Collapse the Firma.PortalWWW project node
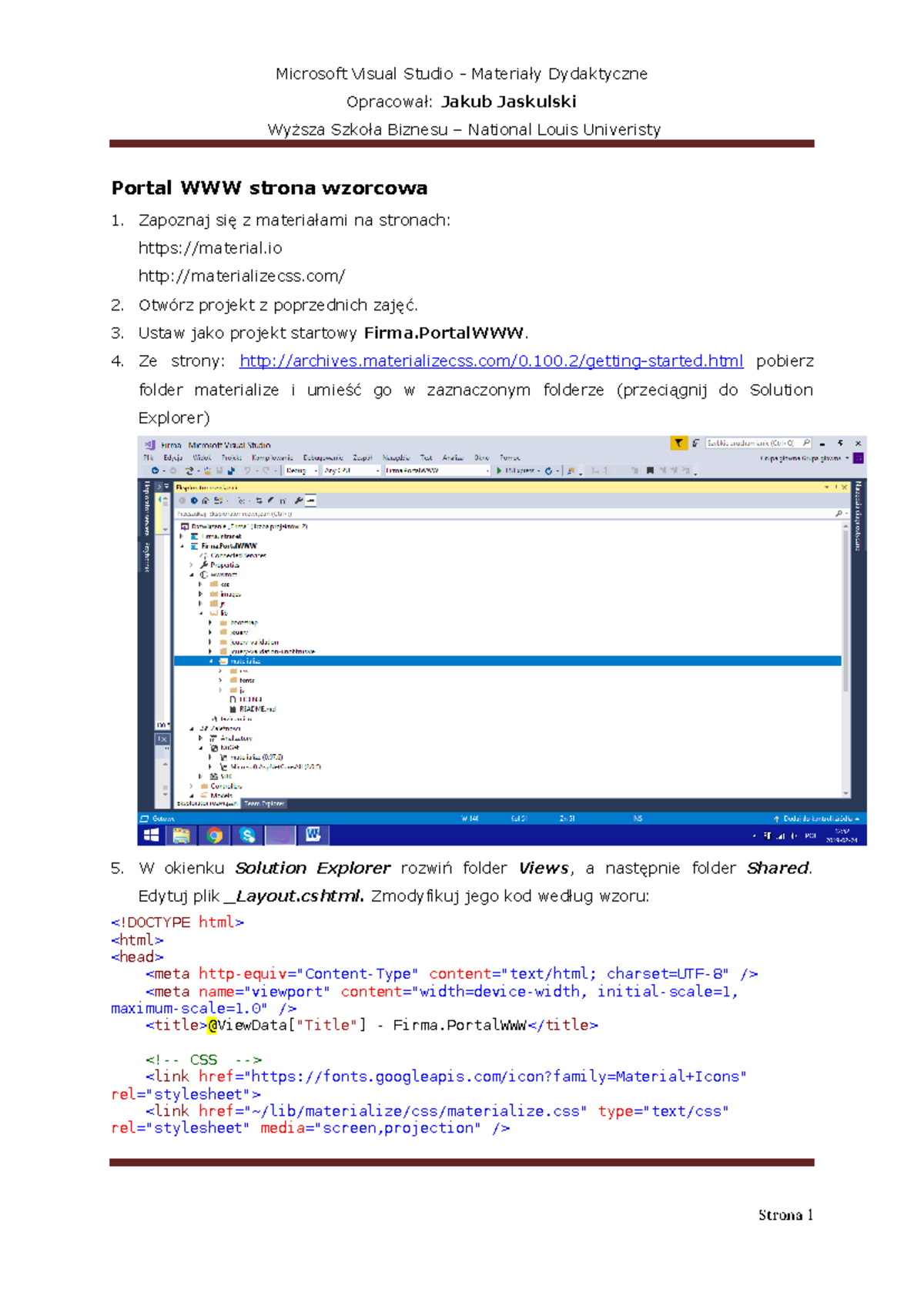924x1306 pixels. (182, 546)
